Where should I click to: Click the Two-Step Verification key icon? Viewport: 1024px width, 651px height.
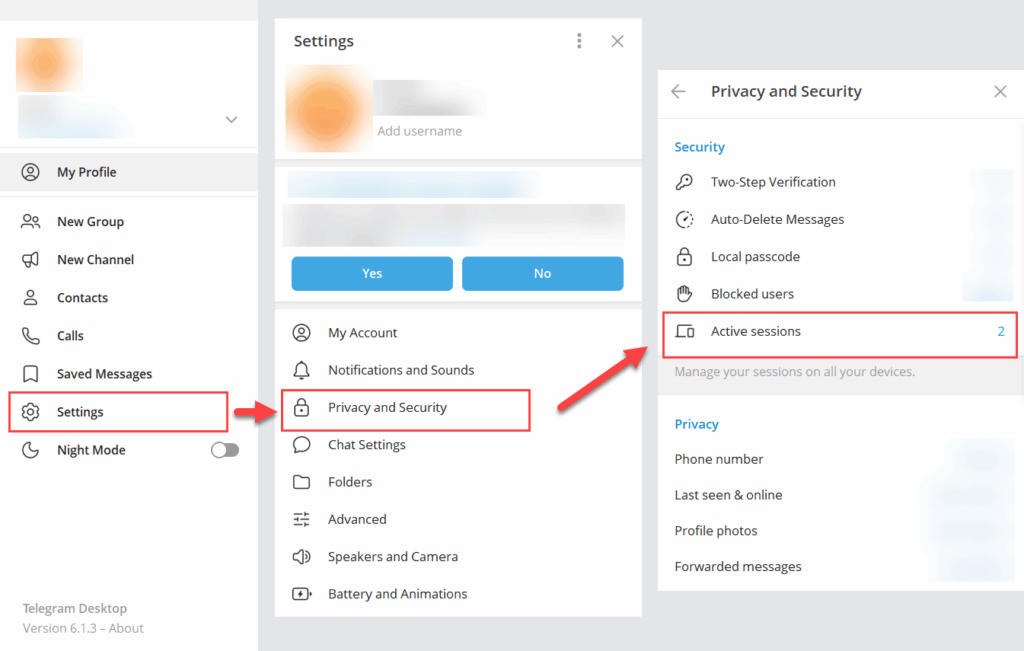[x=684, y=182]
